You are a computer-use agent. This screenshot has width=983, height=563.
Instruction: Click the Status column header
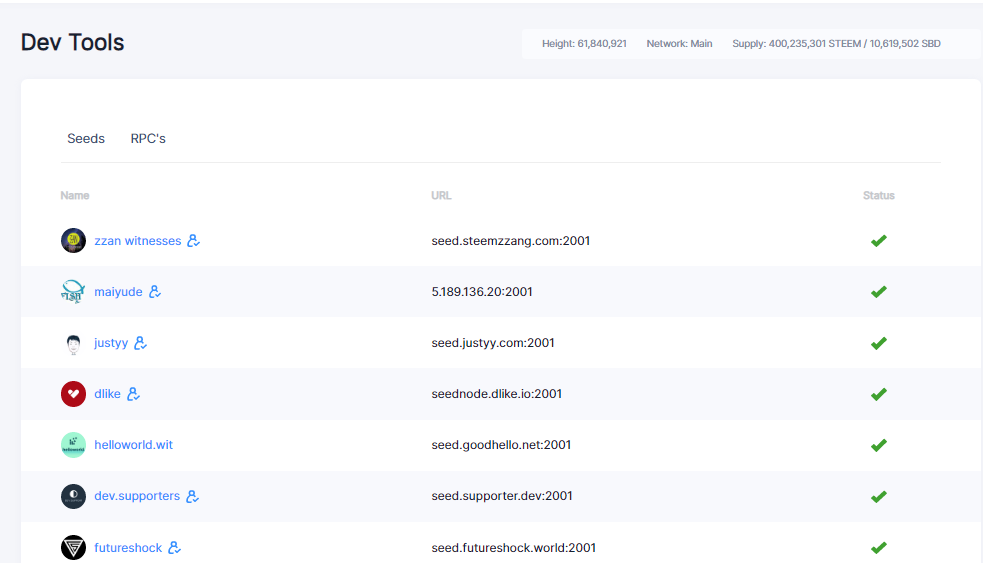coord(878,196)
